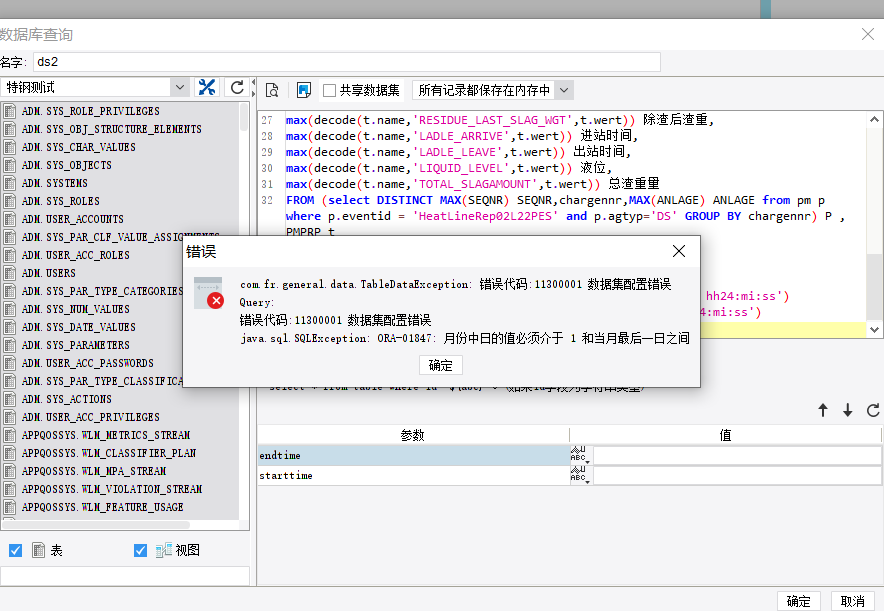
Task: Select table APPQOSSYS.WLM_MPA_STREAM
Action: click(94, 471)
